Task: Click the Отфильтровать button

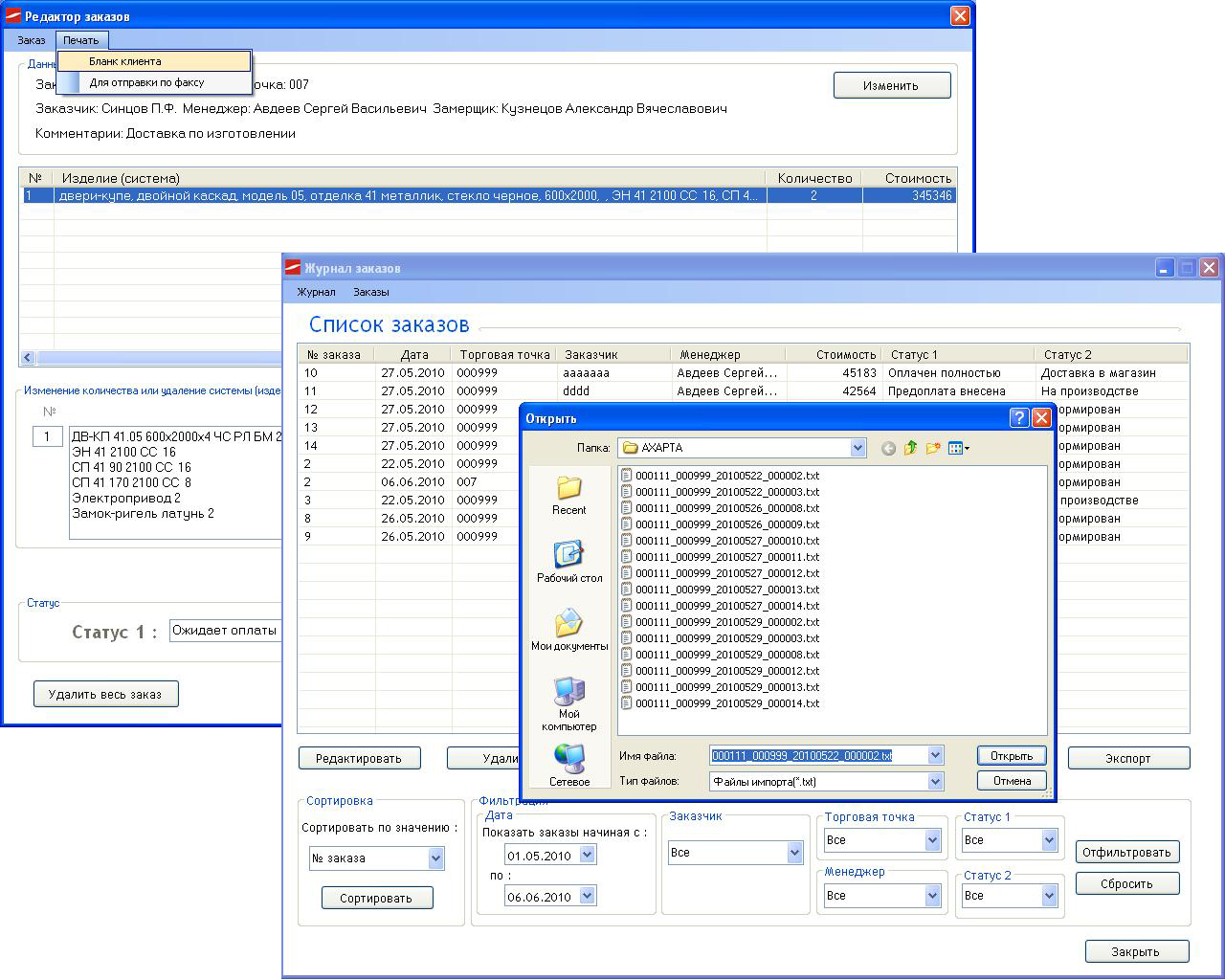Action: [1126, 852]
